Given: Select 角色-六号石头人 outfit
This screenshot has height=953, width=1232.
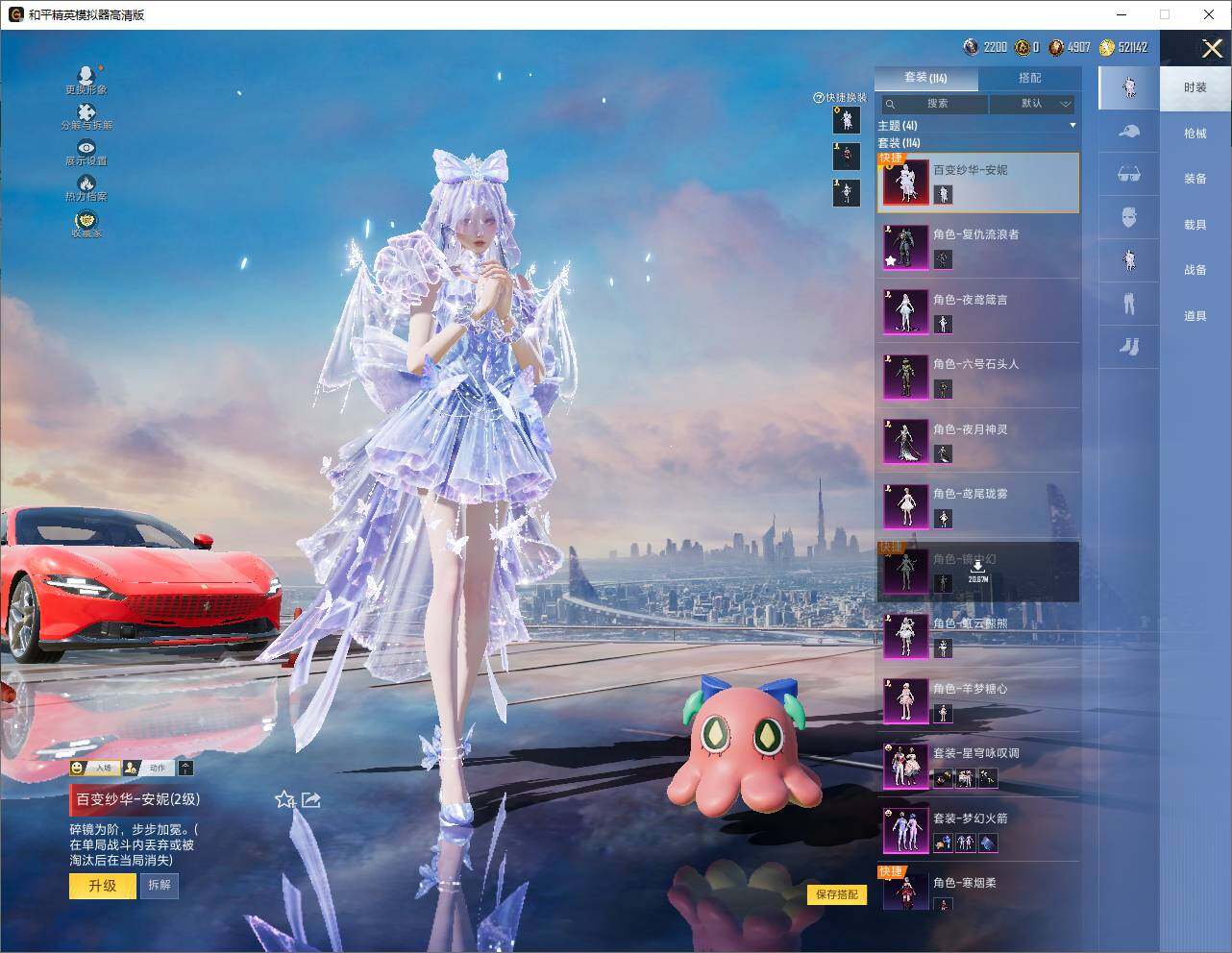Looking at the screenshot, I should [x=977, y=376].
